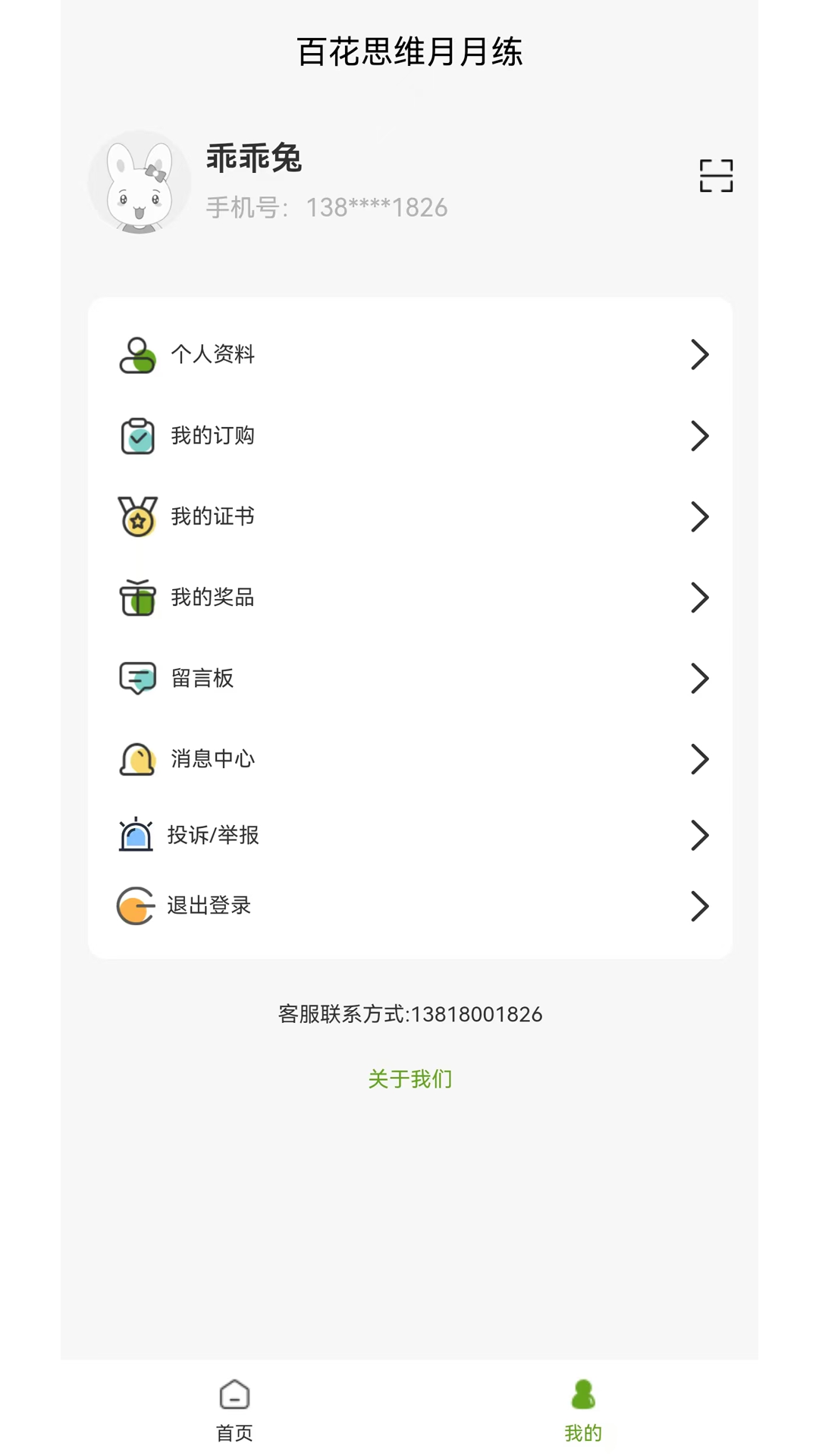The image size is (819, 1456).
Task: Select the 留言板 menu entry label
Action: [x=202, y=678]
